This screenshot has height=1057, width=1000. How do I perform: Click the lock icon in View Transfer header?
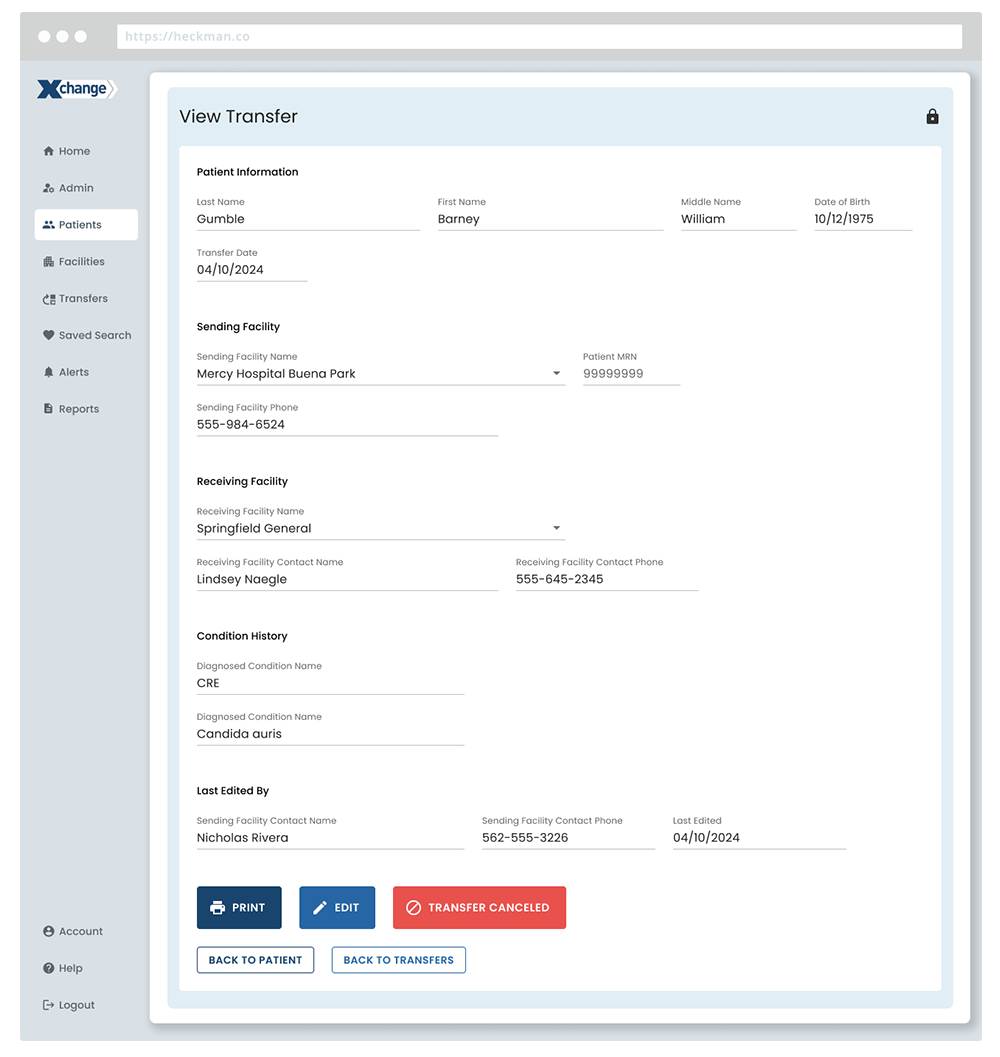coord(932,117)
